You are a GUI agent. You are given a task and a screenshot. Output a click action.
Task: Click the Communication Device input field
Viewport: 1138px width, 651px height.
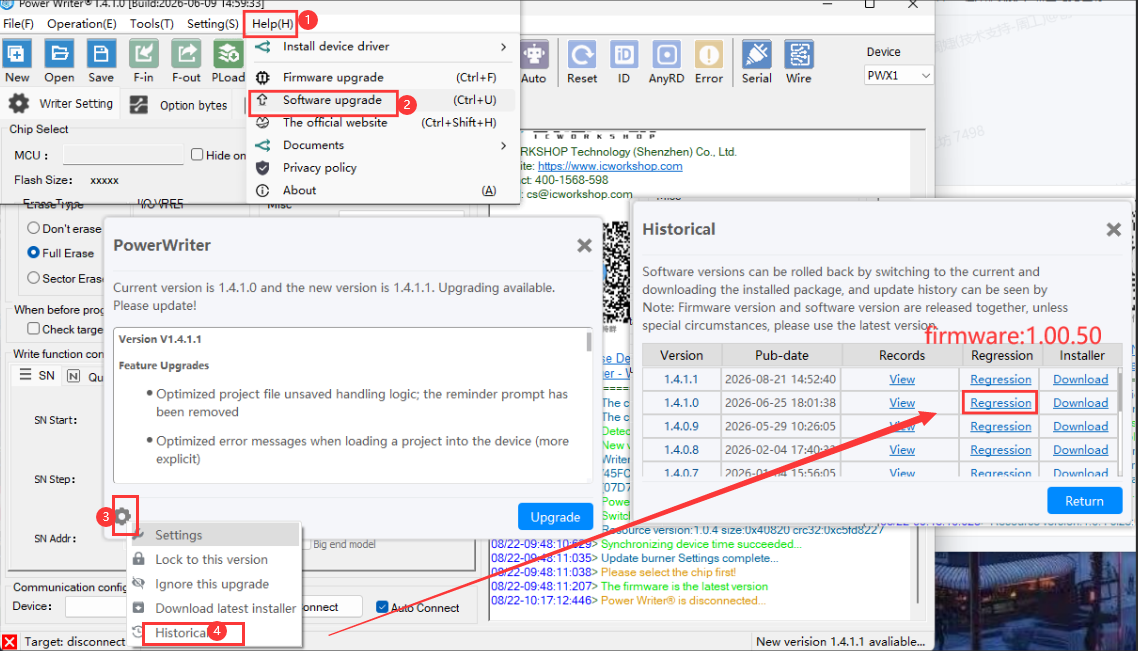[x=96, y=606]
